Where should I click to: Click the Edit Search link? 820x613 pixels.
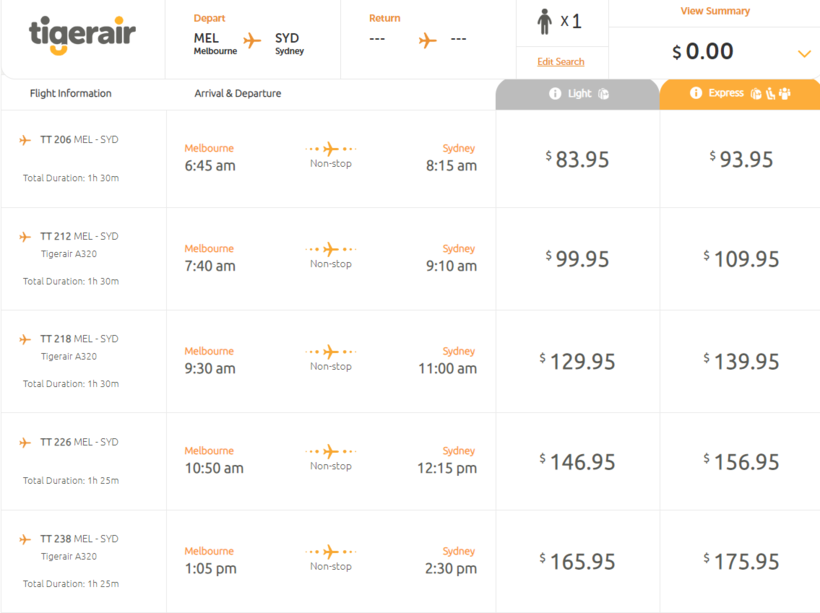click(560, 62)
